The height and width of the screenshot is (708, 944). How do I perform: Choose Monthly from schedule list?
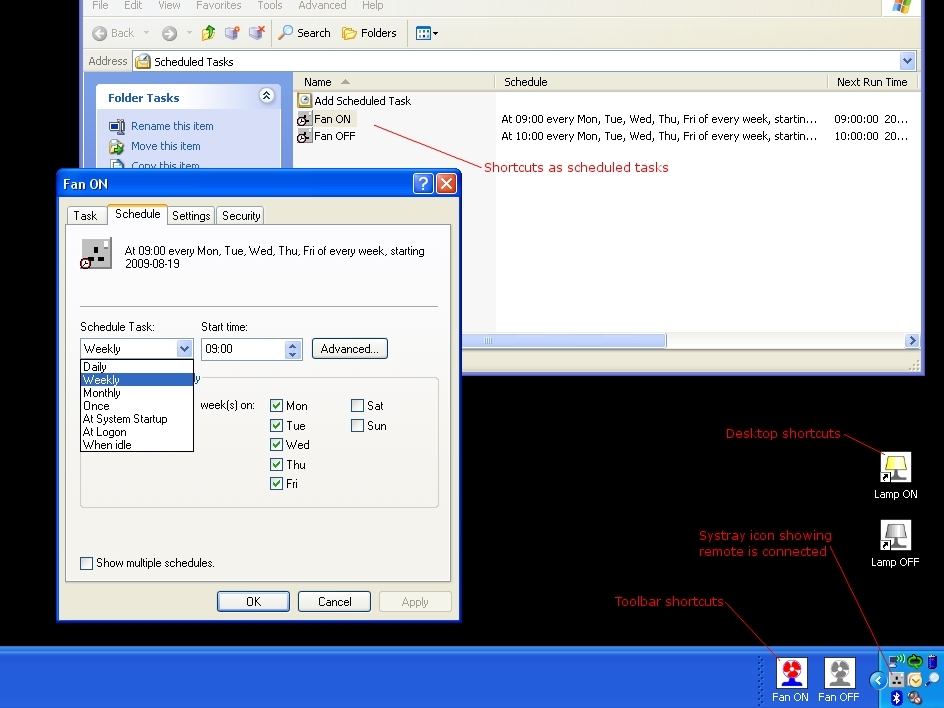point(137,393)
